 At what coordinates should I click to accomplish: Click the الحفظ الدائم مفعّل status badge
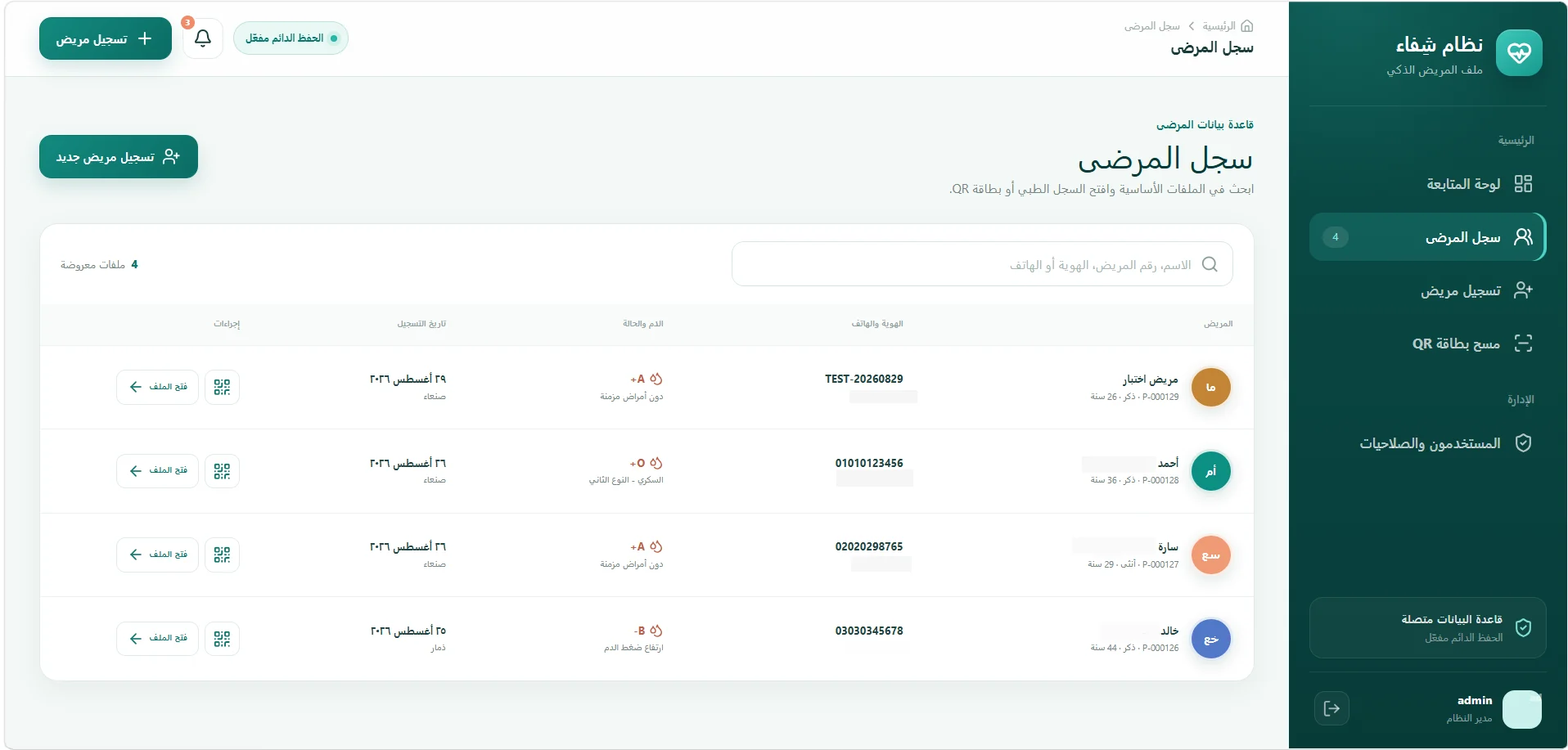[291, 38]
